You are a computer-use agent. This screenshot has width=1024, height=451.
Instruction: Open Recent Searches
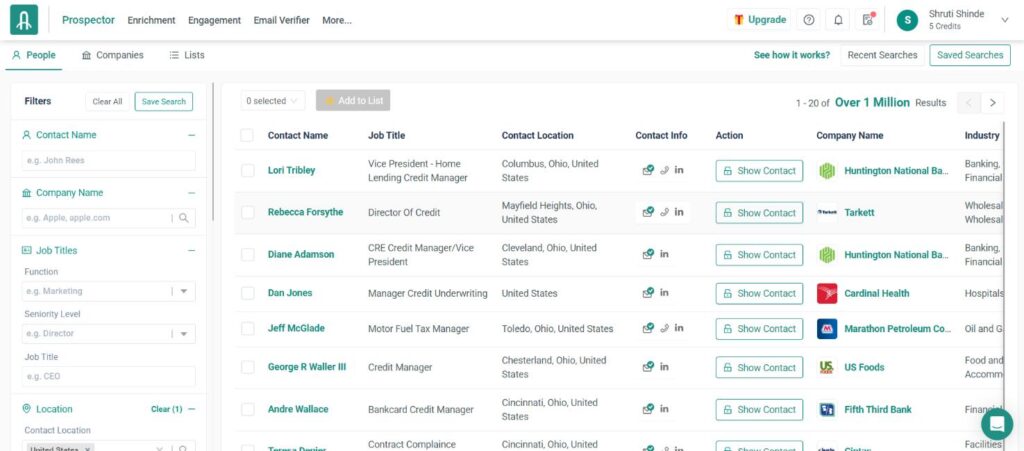click(x=882, y=55)
